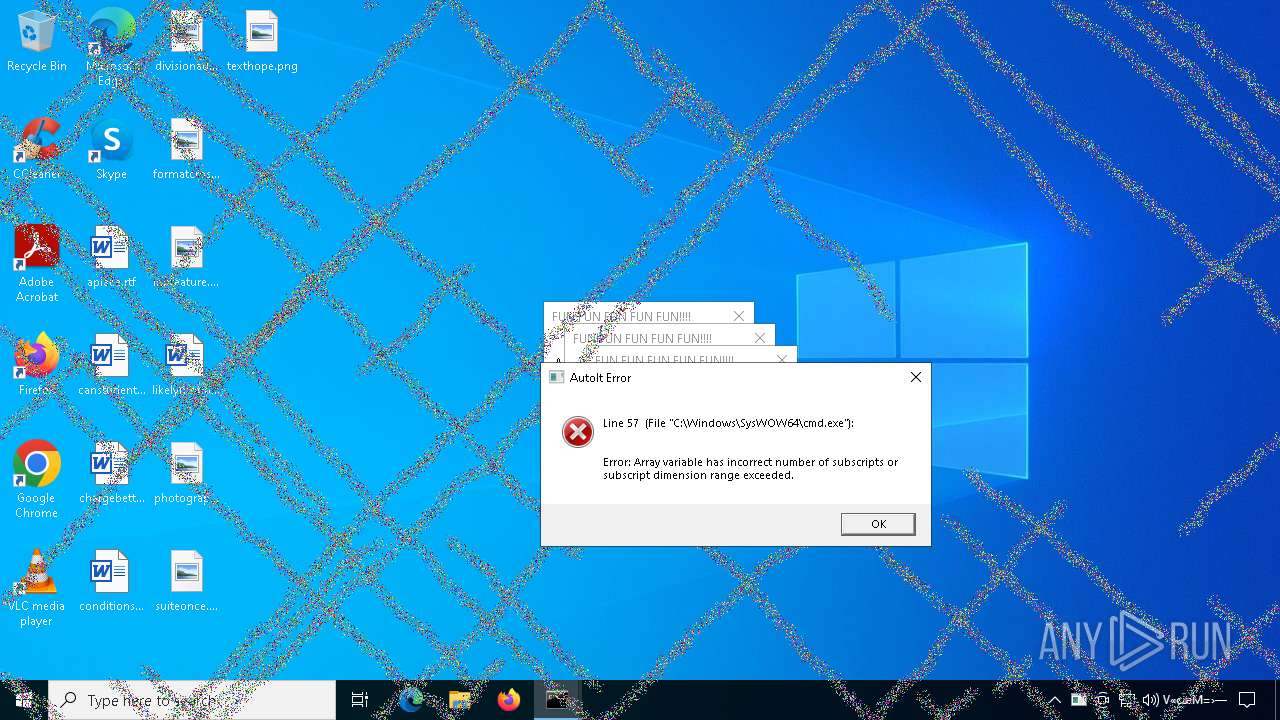This screenshot has width=1280, height=720.
Task: Open CCleaner desktop shortcut
Action: tap(37, 149)
